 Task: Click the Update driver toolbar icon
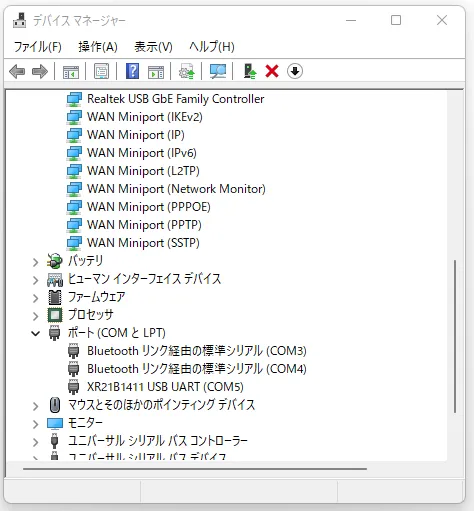[187, 71]
